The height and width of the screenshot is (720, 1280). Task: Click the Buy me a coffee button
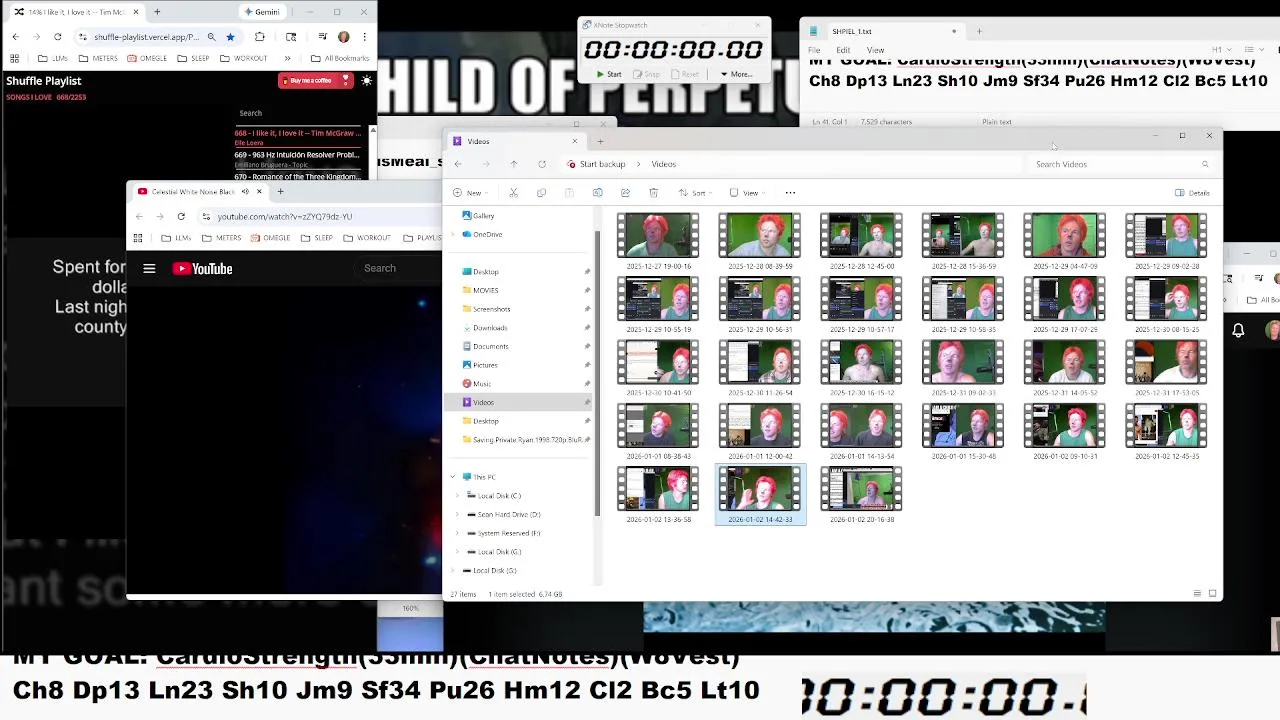315,80
